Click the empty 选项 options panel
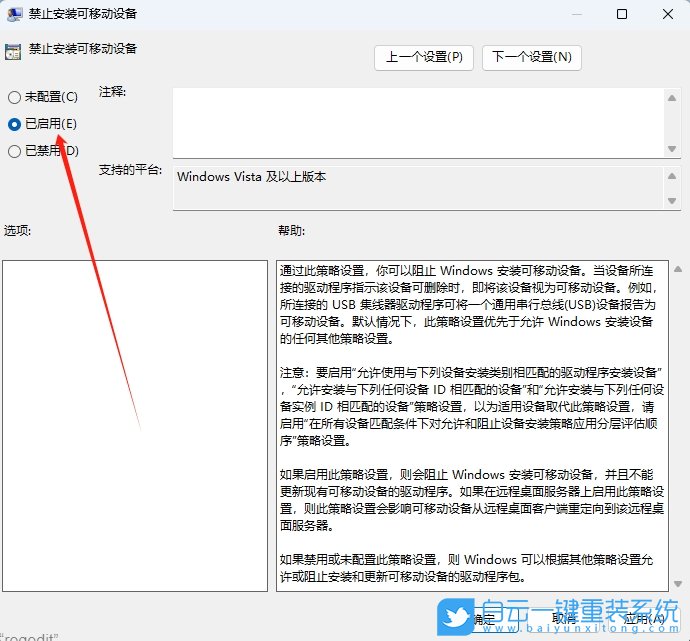 [x=135, y=425]
